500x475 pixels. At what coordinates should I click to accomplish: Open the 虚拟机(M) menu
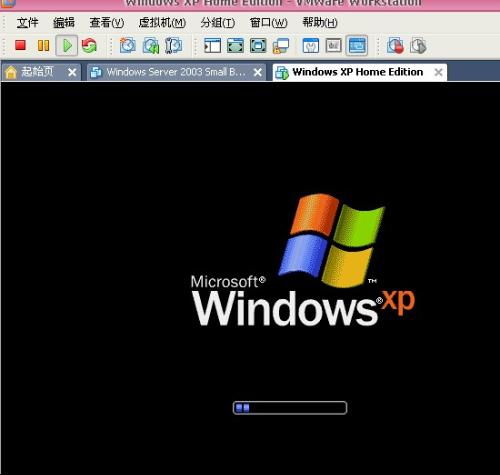pyautogui.click(x=162, y=23)
